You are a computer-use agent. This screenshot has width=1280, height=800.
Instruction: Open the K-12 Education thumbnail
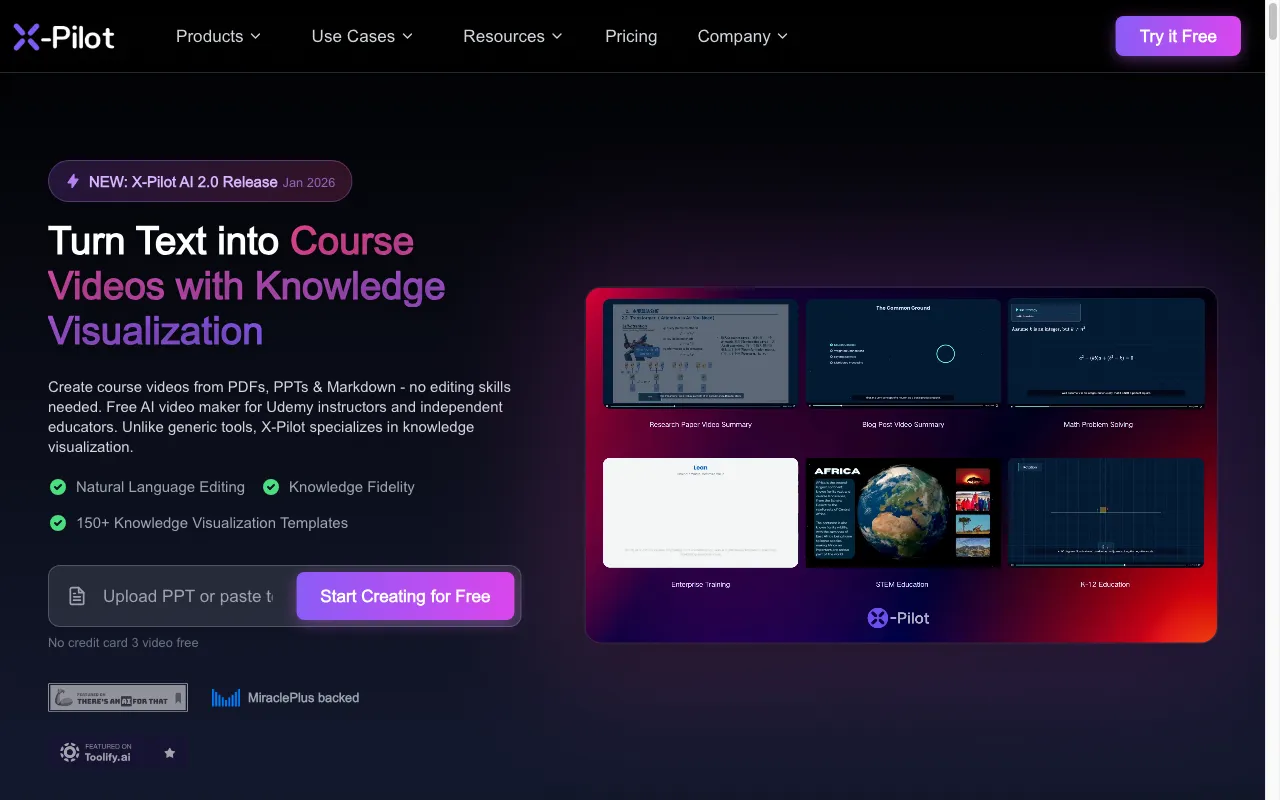(x=1106, y=513)
